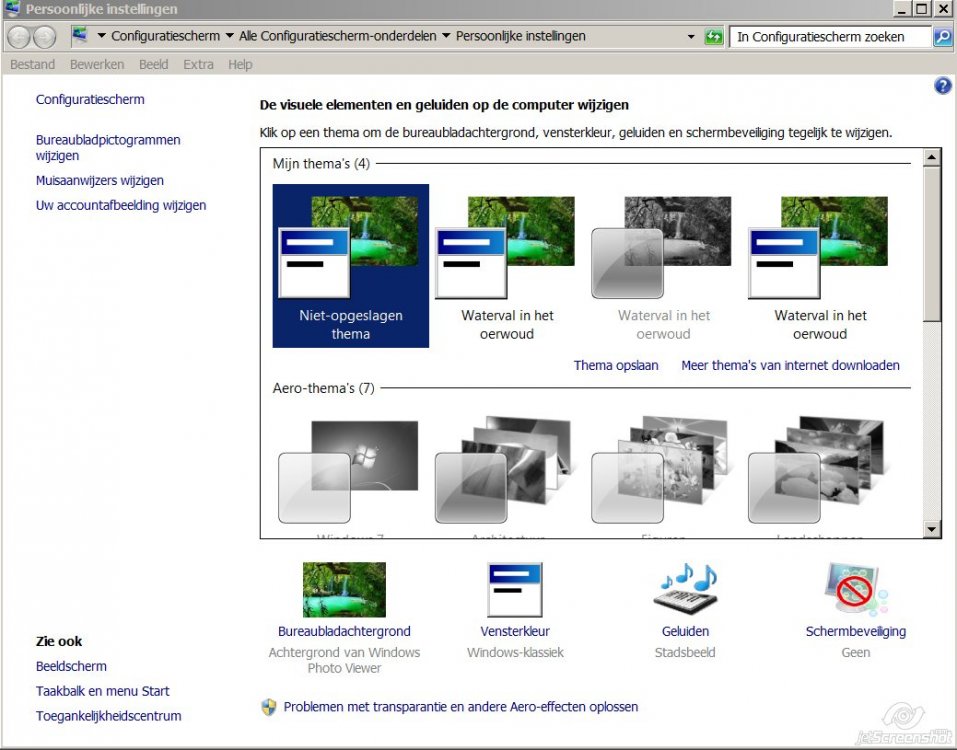
Task: Click Bureaubladachtergrond text link
Action: (344, 632)
